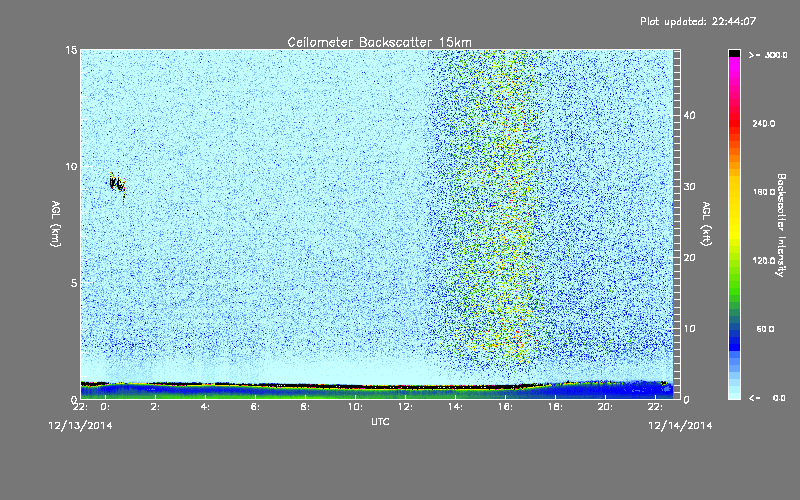Viewport: 800px width, 500px height.
Task: Click the first 22: hour tick label at the plot's left edge
Action: pos(81,407)
